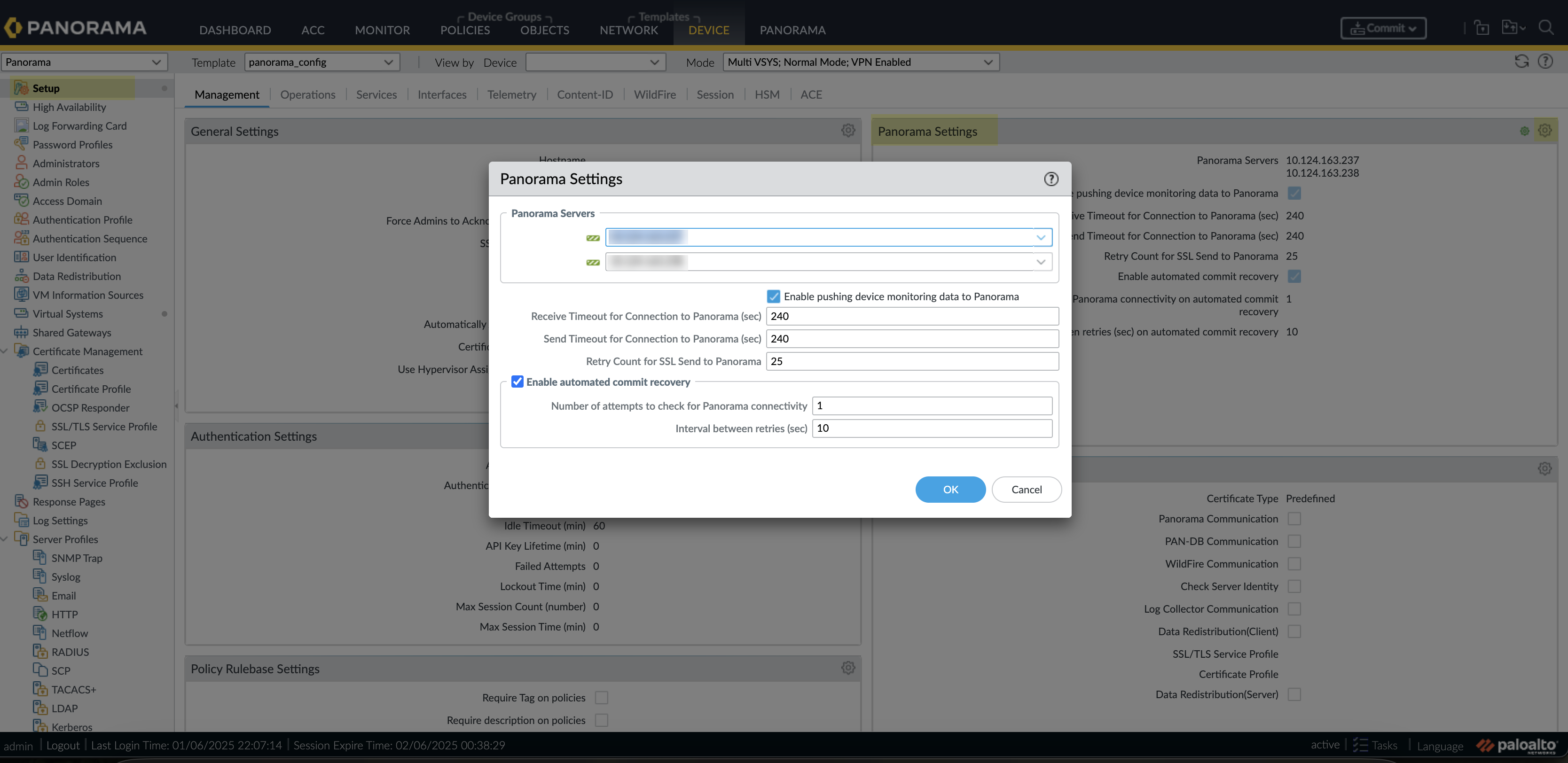Click Panorama Settings panel gear icon
The image size is (1568, 763).
[x=1544, y=130]
